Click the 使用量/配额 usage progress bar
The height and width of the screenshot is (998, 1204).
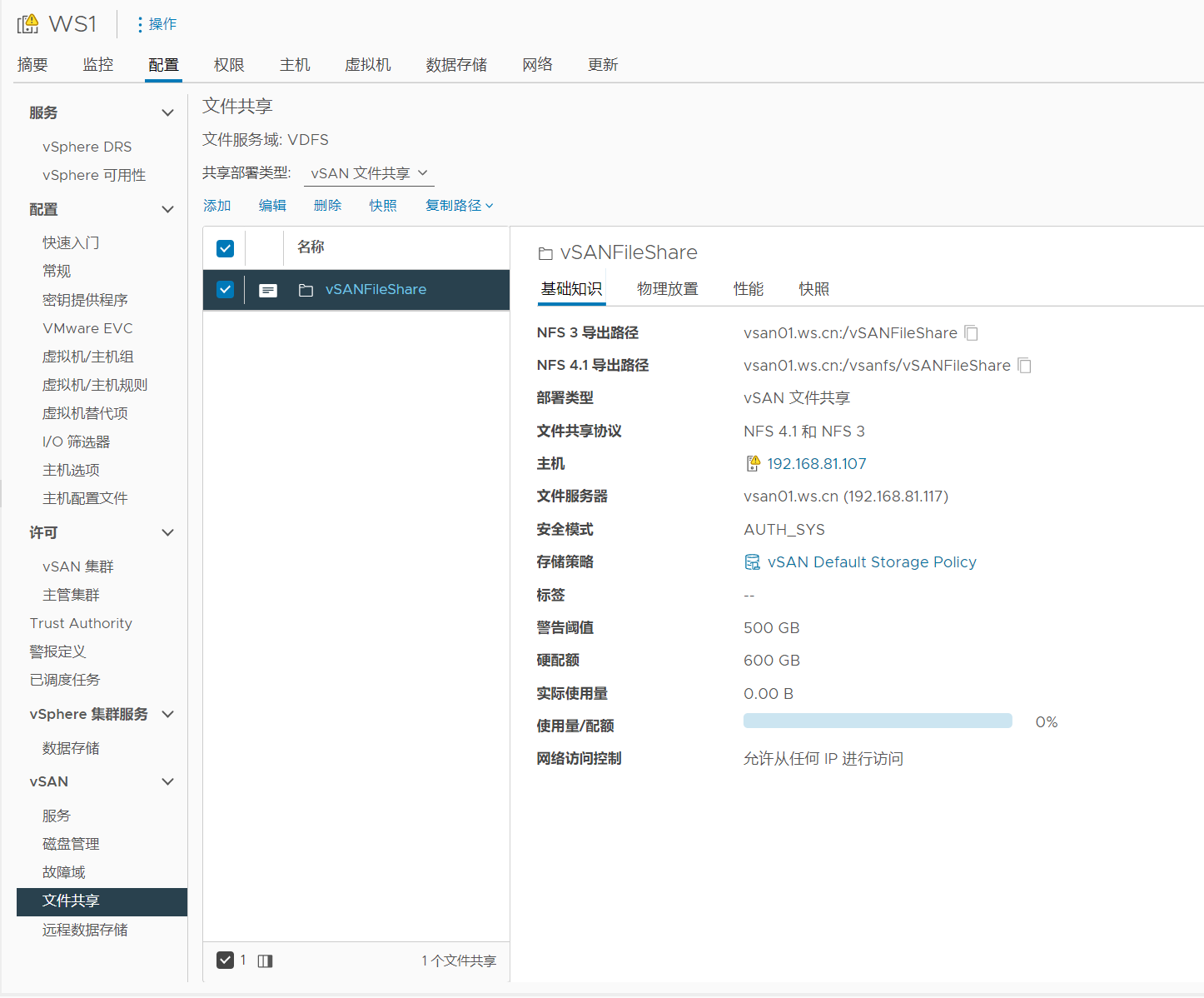pyautogui.click(x=878, y=721)
